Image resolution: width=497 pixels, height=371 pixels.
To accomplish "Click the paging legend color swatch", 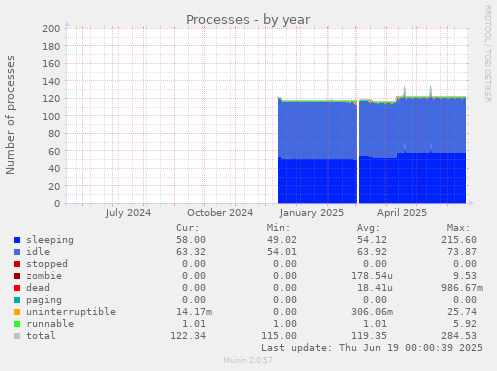I will [17, 300].
